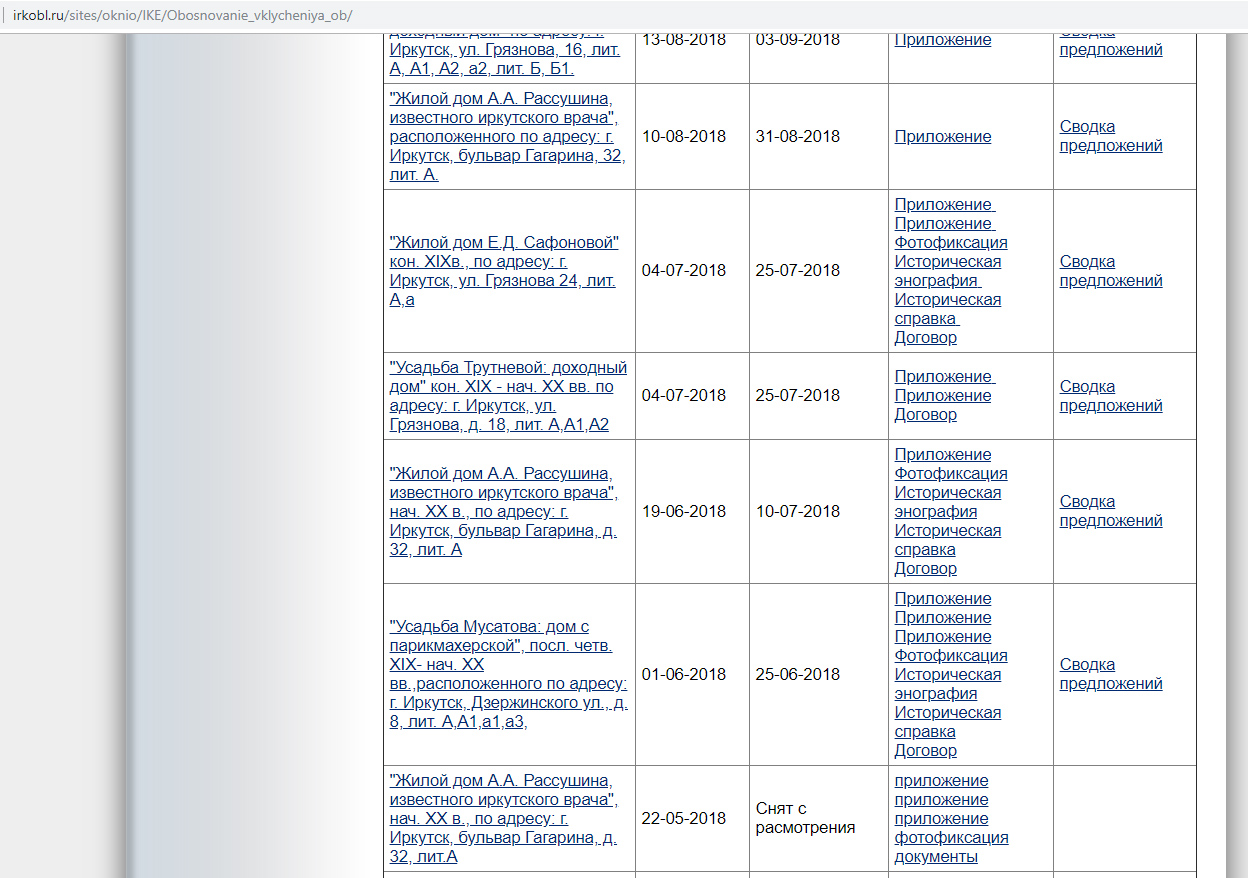Viewport: 1248px width, 878px height.
Task: Open Фотофиксация in the 19-06-2018 row
Action: click(950, 474)
